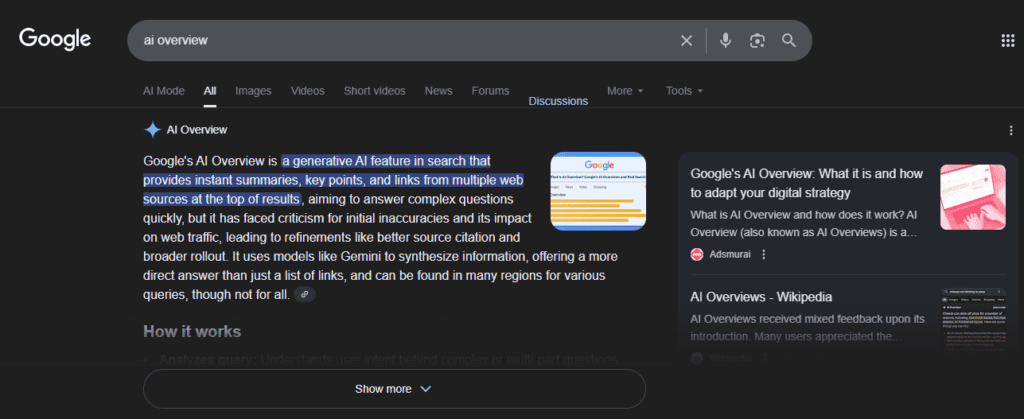Click the Adsmurai favicon
The width and height of the screenshot is (1024, 419).
coord(697,255)
